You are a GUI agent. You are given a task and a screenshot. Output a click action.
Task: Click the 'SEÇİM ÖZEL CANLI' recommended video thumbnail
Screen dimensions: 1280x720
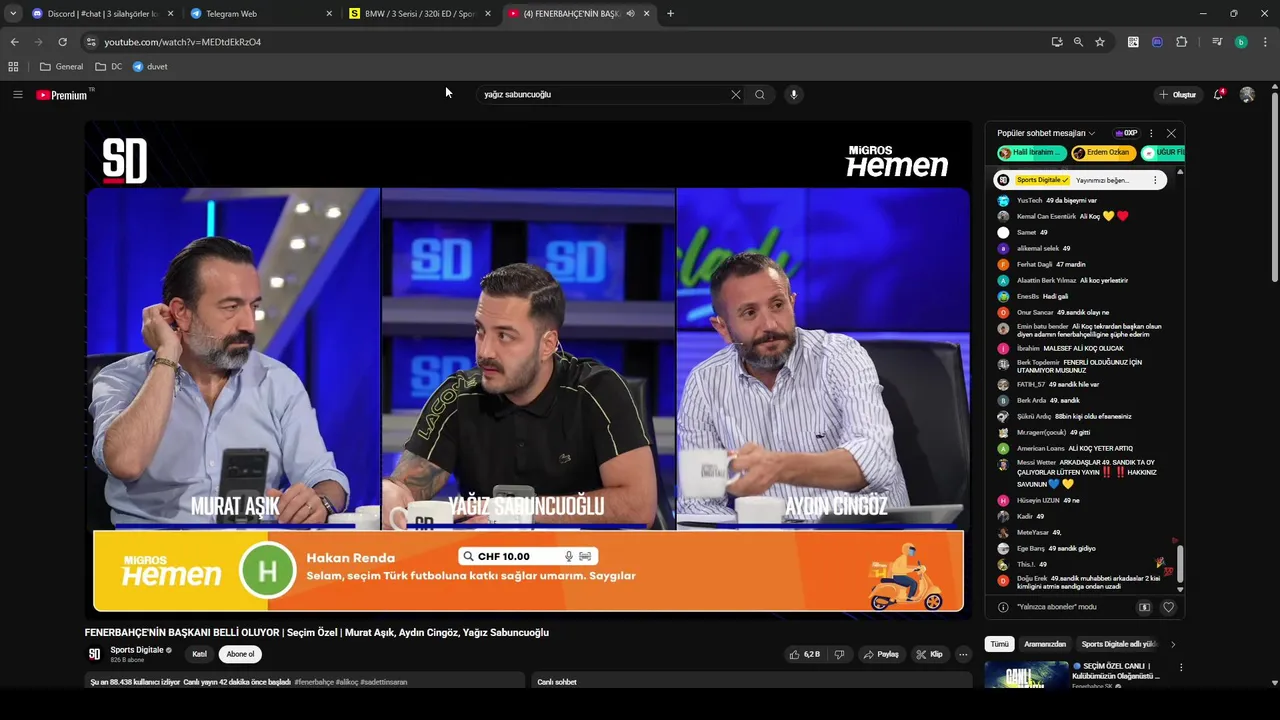pyautogui.click(x=1026, y=675)
